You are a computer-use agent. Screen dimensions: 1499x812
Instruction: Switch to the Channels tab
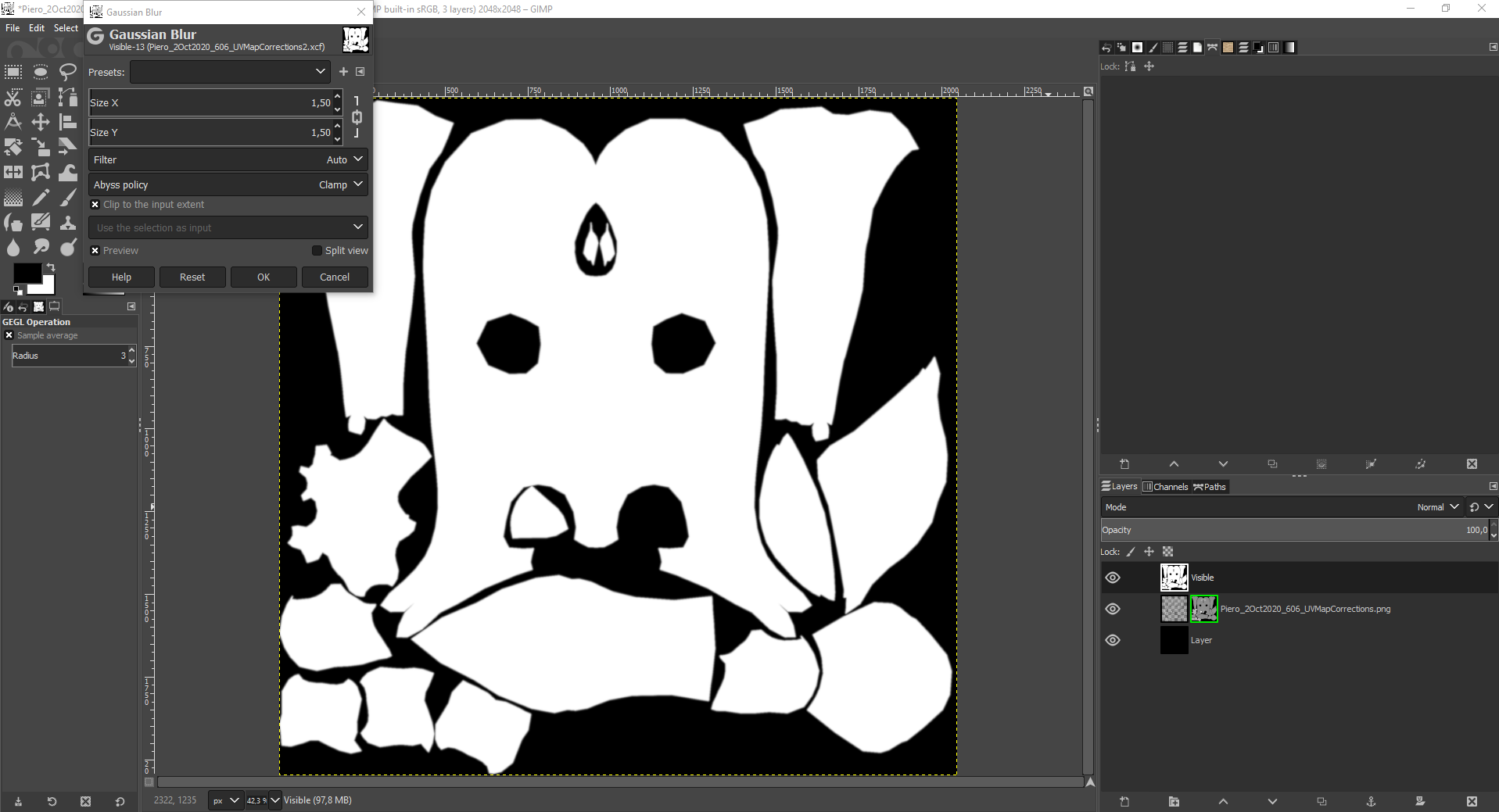1165,487
